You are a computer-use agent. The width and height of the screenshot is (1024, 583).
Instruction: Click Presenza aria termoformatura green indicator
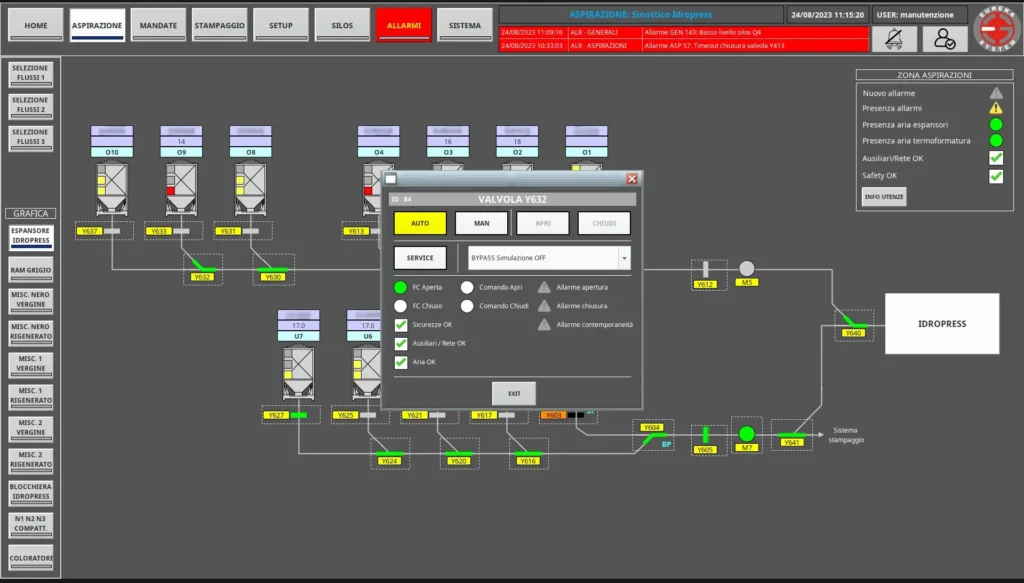995,140
